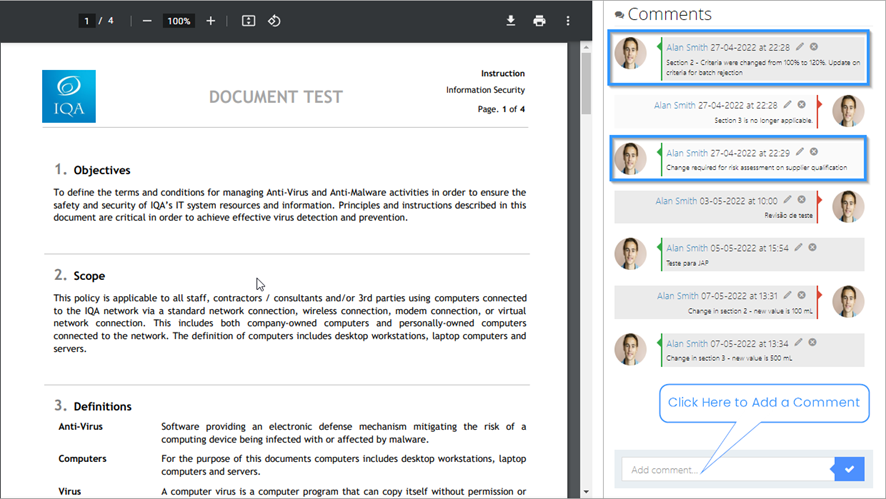
Task: Click the '1. Objectives' heading
Action: click(92, 170)
